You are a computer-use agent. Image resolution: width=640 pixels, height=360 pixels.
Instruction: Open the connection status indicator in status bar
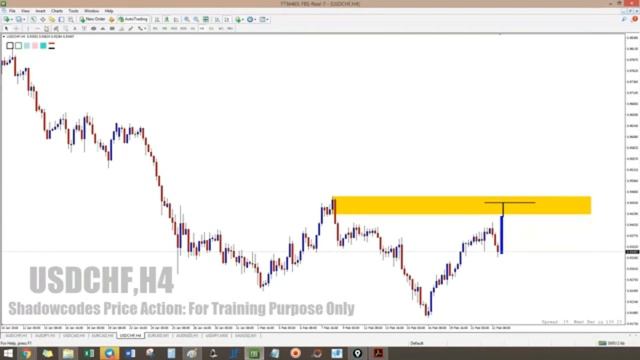pyautogui.click(x=611, y=343)
